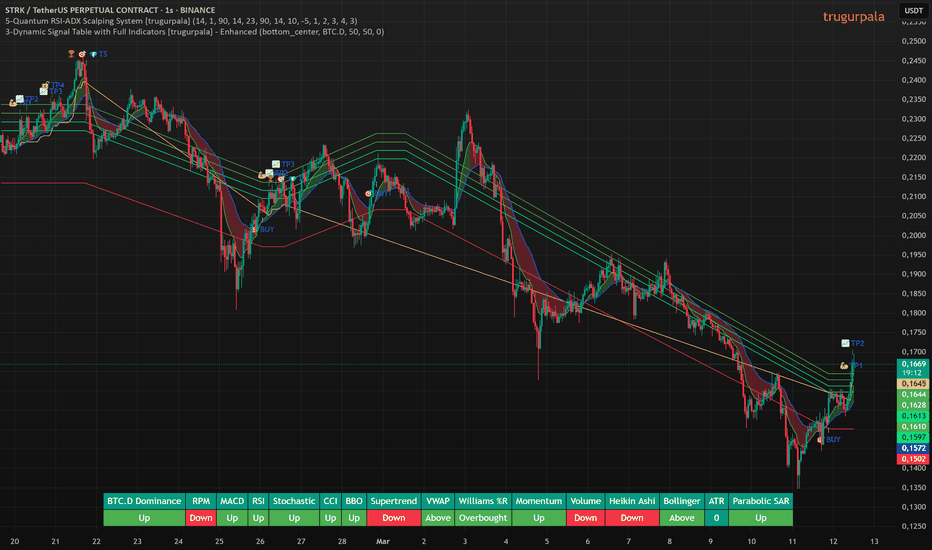Click the RPM header cell
This screenshot has height=550, width=932.
tap(201, 501)
